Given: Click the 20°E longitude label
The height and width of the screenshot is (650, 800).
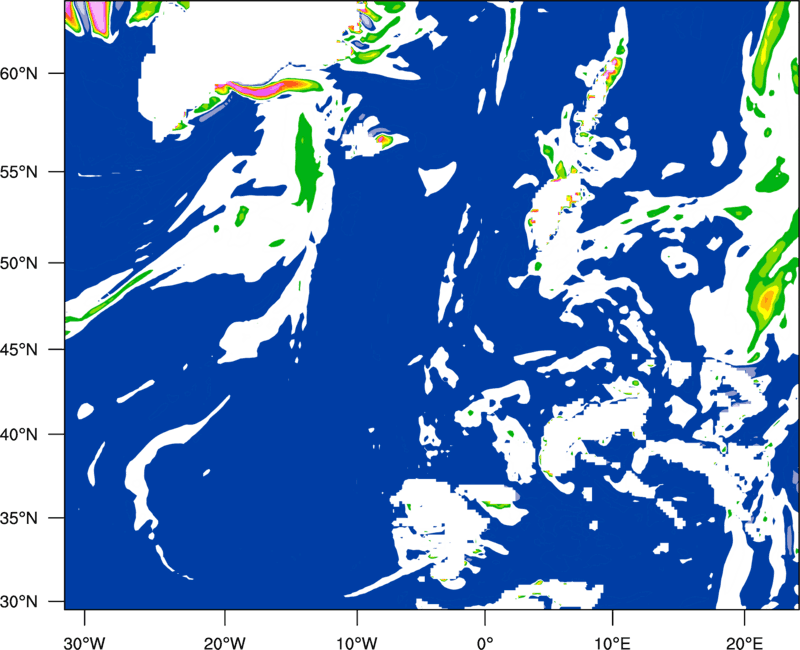Looking at the screenshot, I should click(744, 643).
